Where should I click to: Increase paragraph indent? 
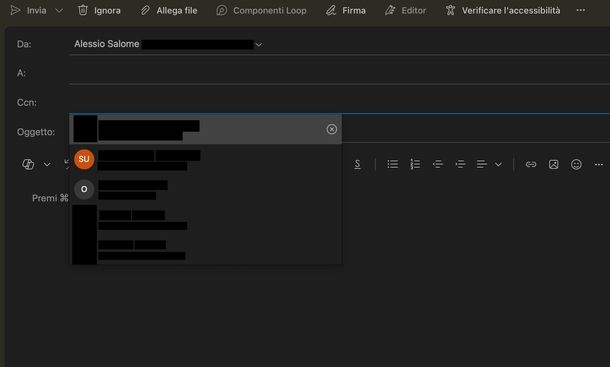pos(460,164)
